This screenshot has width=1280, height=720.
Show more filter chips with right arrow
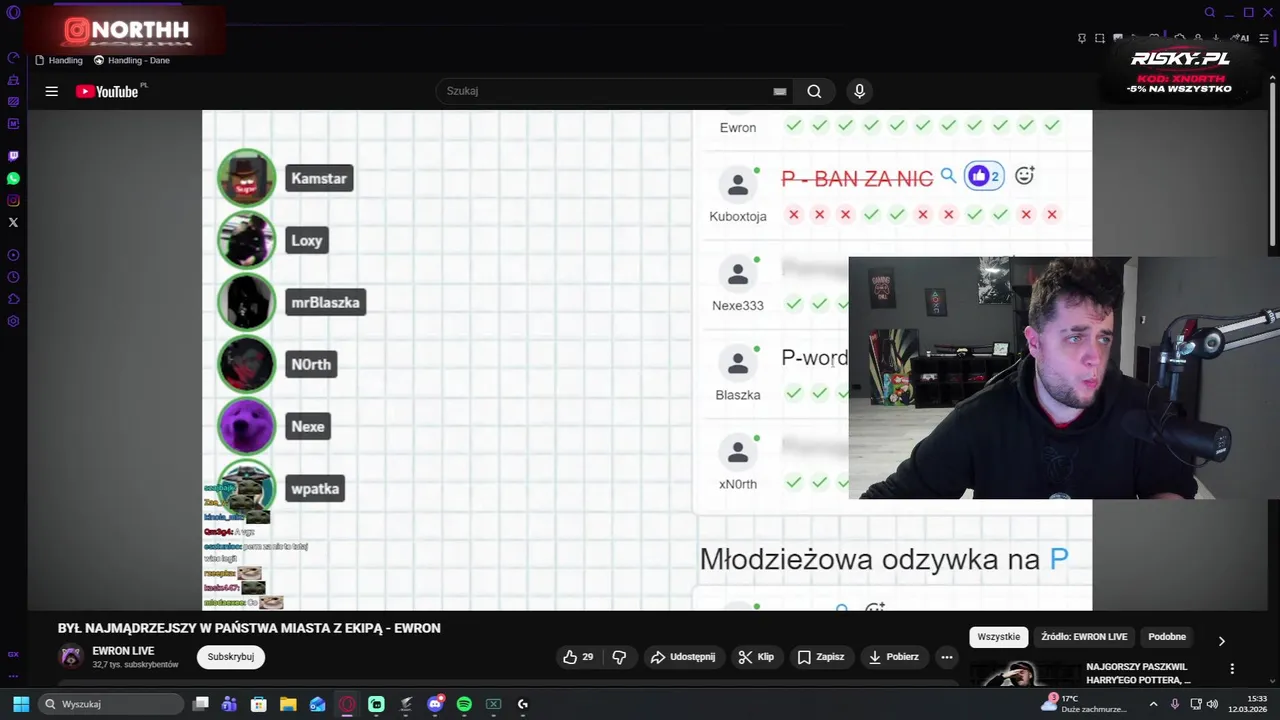pyautogui.click(x=1221, y=641)
